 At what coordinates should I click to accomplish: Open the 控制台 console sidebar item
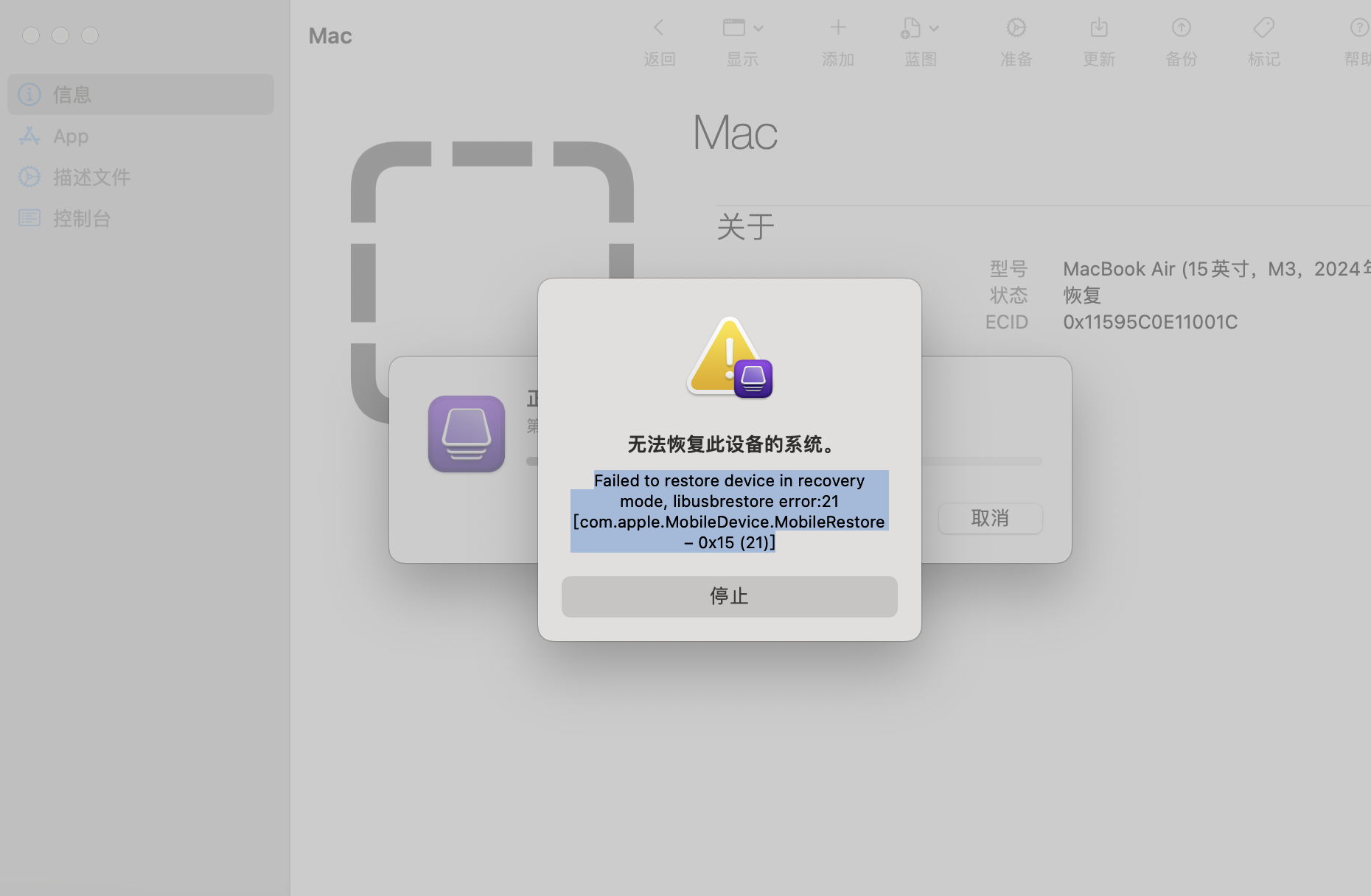(x=141, y=218)
